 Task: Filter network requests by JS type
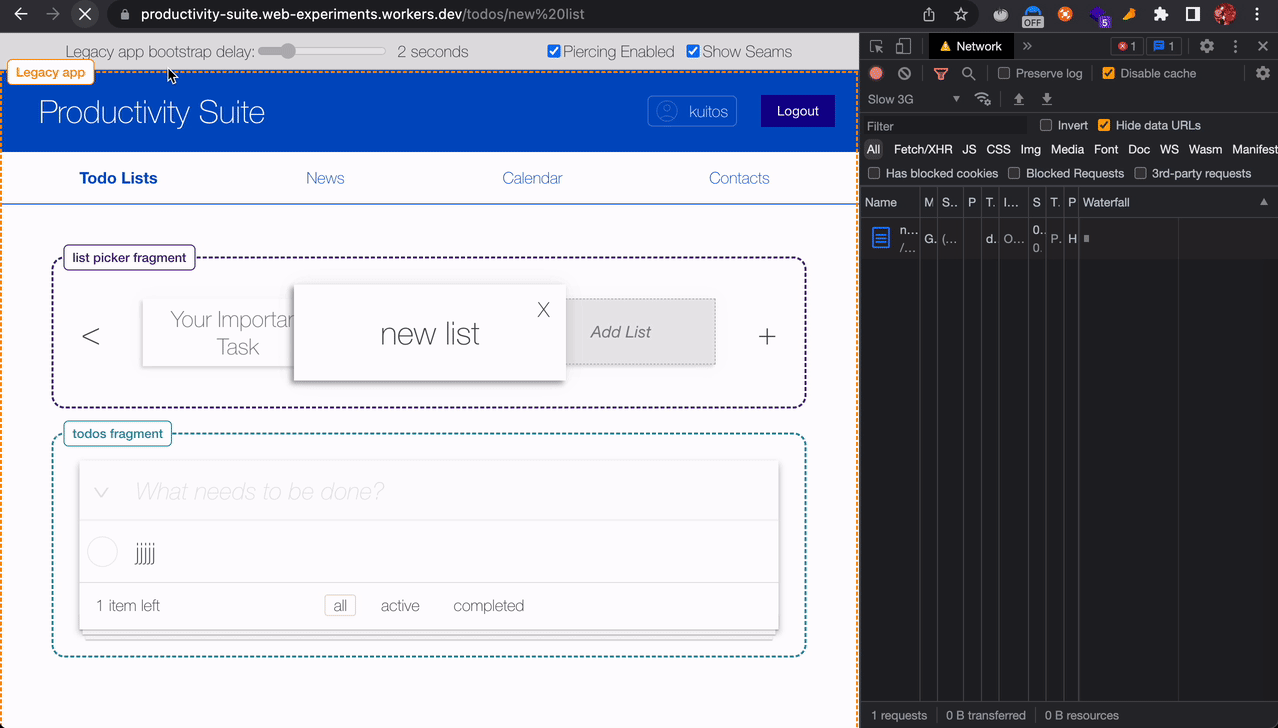point(969,149)
